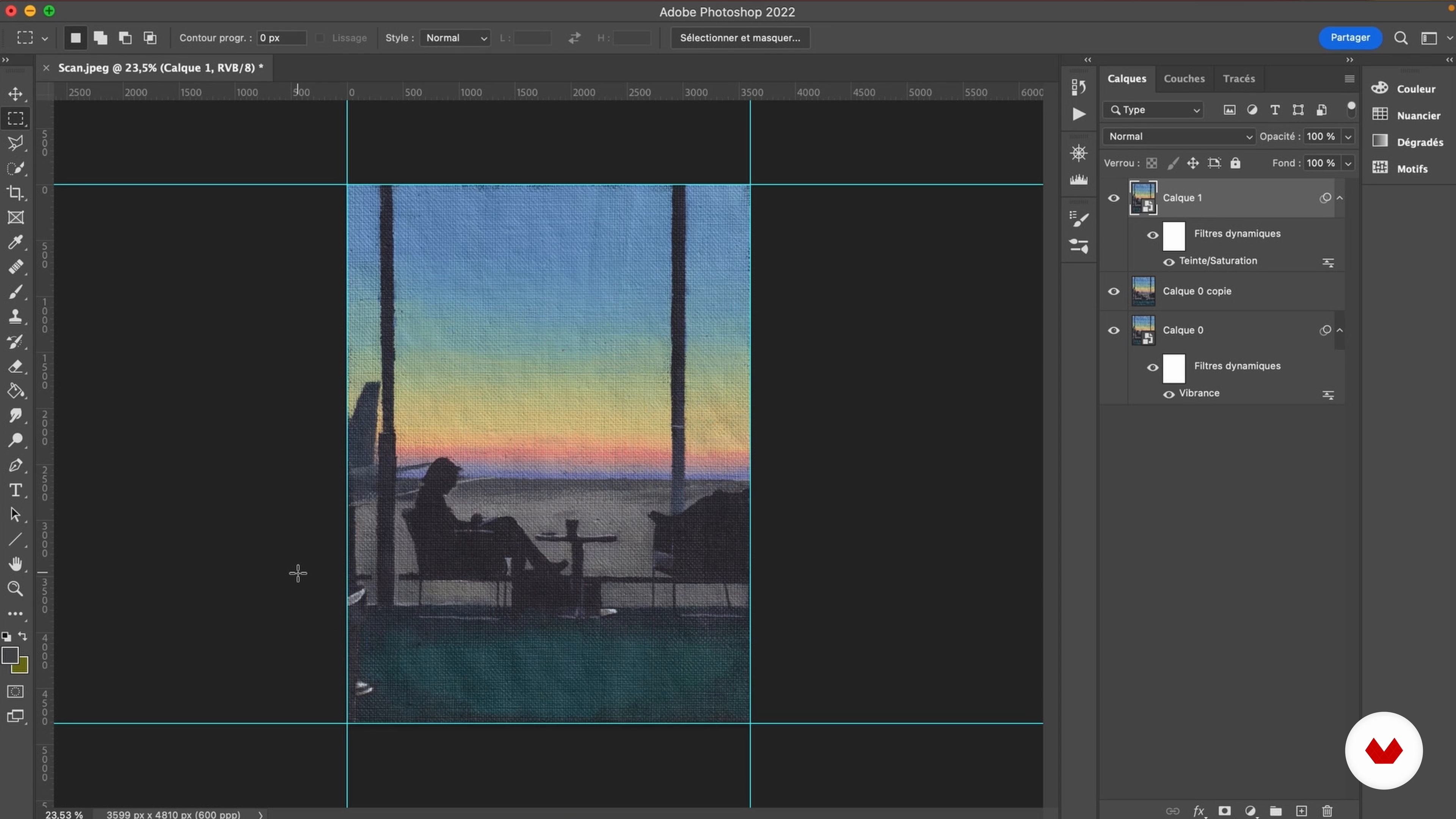Toggle Teinte/Saturation filter visibility
The image size is (1456, 819).
click(x=1169, y=262)
